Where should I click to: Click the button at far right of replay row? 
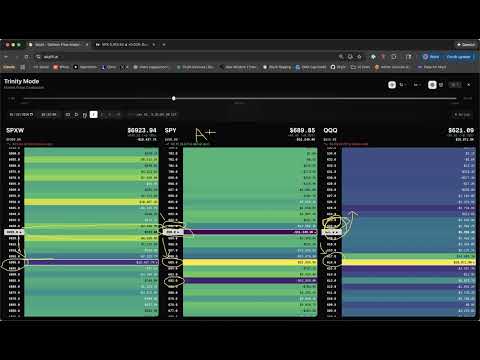(x=462, y=115)
